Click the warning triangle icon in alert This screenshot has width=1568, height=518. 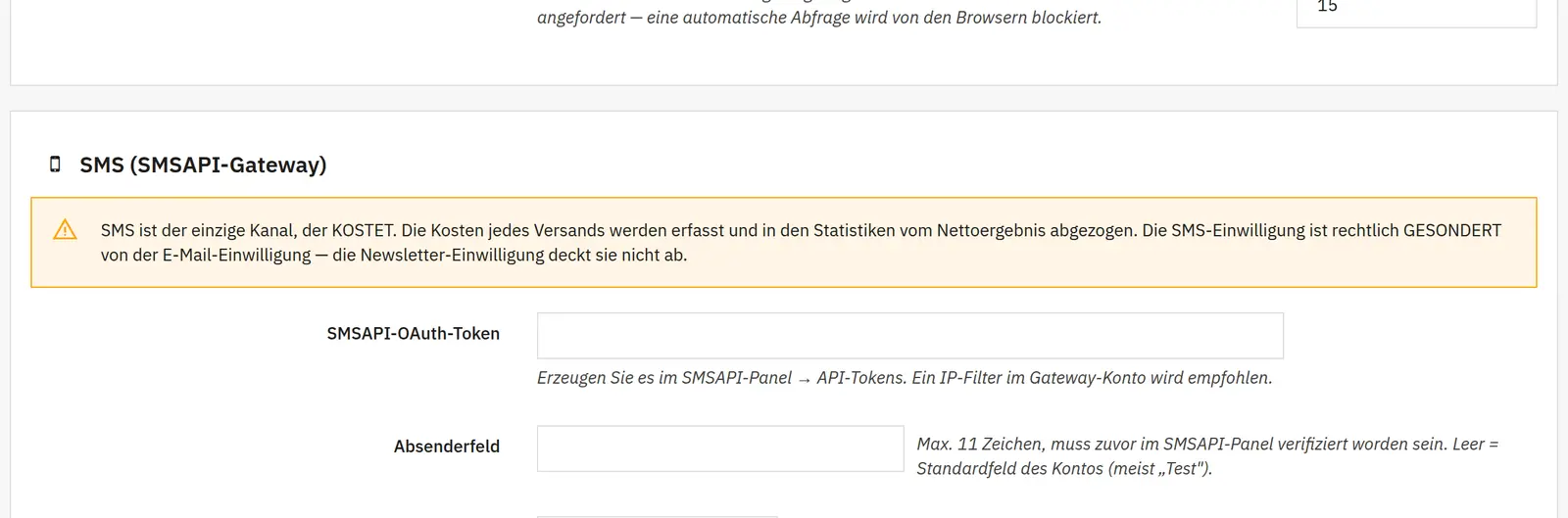(x=65, y=230)
